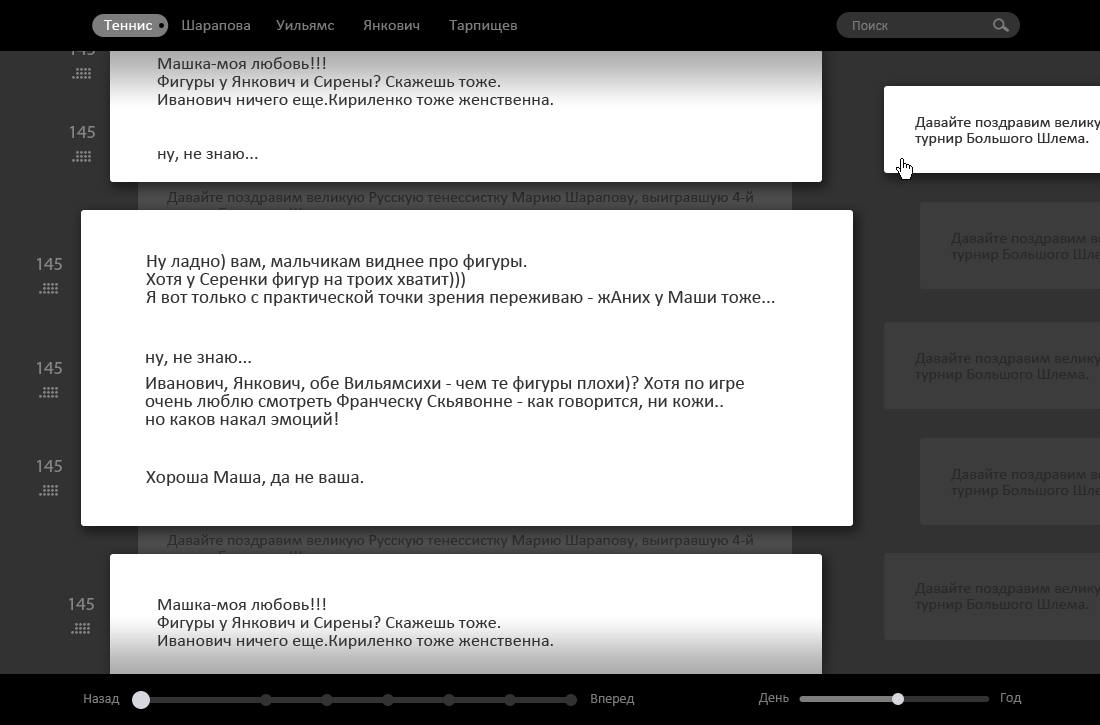Click 145 counter beside 'Хороша Маша' comment
The height and width of the screenshot is (725, 1100).
[49, 467]
